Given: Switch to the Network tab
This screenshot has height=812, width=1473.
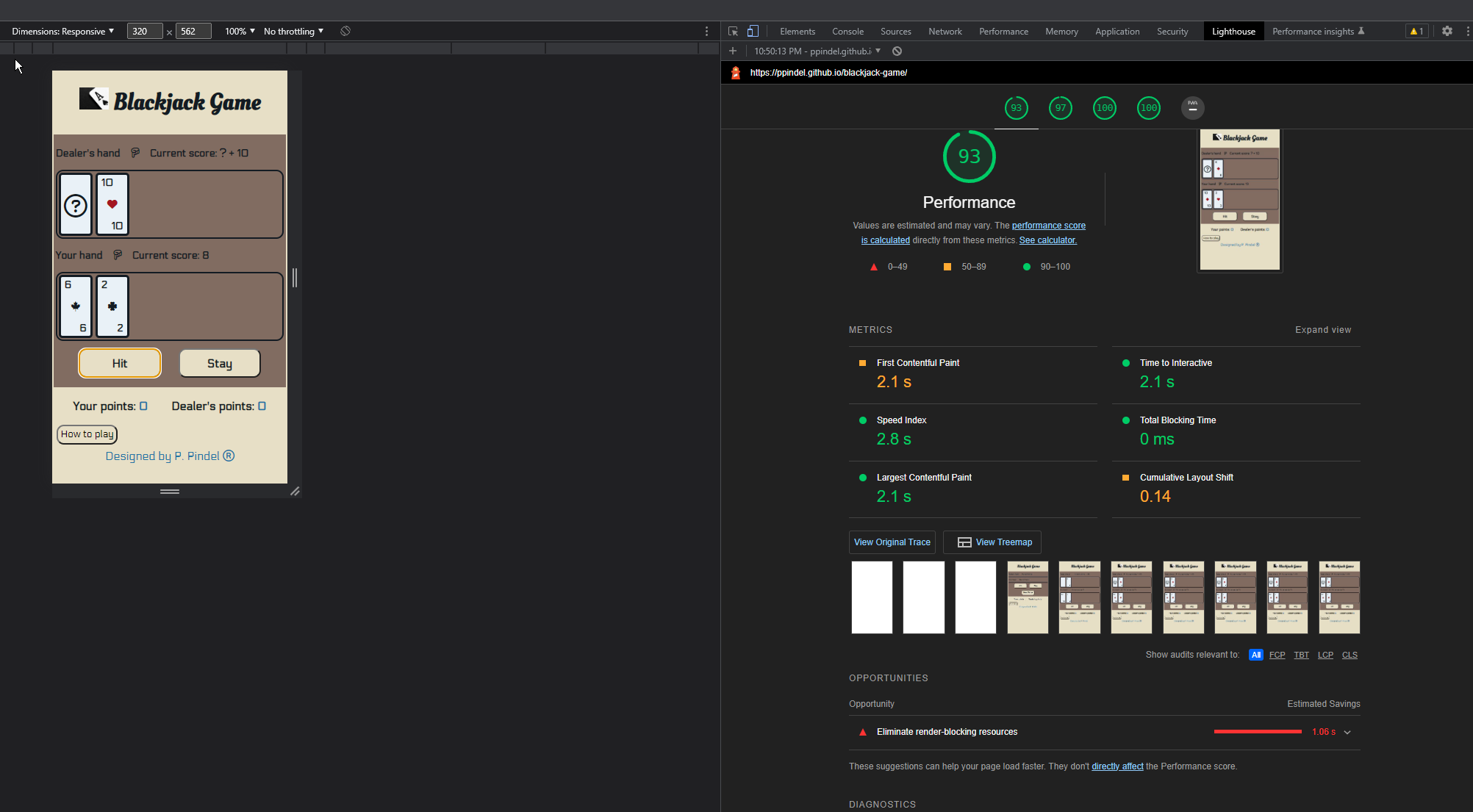Looking at the screenshot, I should coord(945,31).
